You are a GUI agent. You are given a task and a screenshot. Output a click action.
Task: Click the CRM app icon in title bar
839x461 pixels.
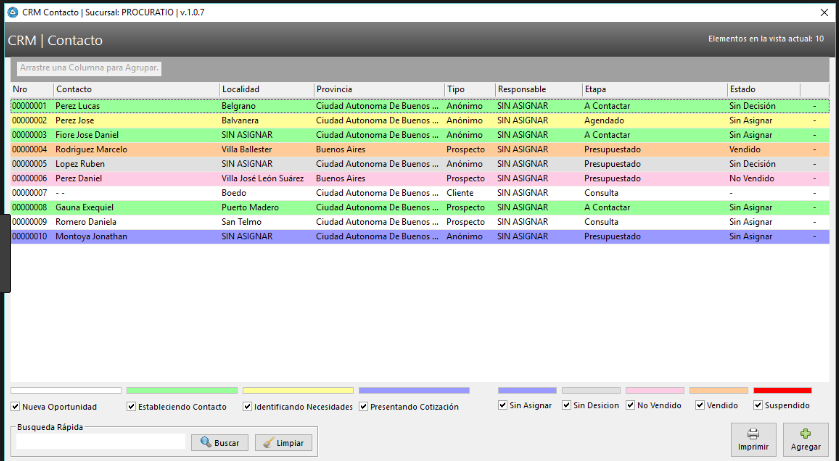tap(11, 11)
